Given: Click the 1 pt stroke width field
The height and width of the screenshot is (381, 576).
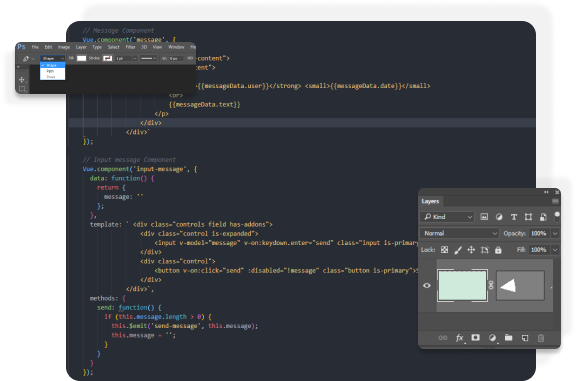Looking at the screenshot, I should [123, 58].
